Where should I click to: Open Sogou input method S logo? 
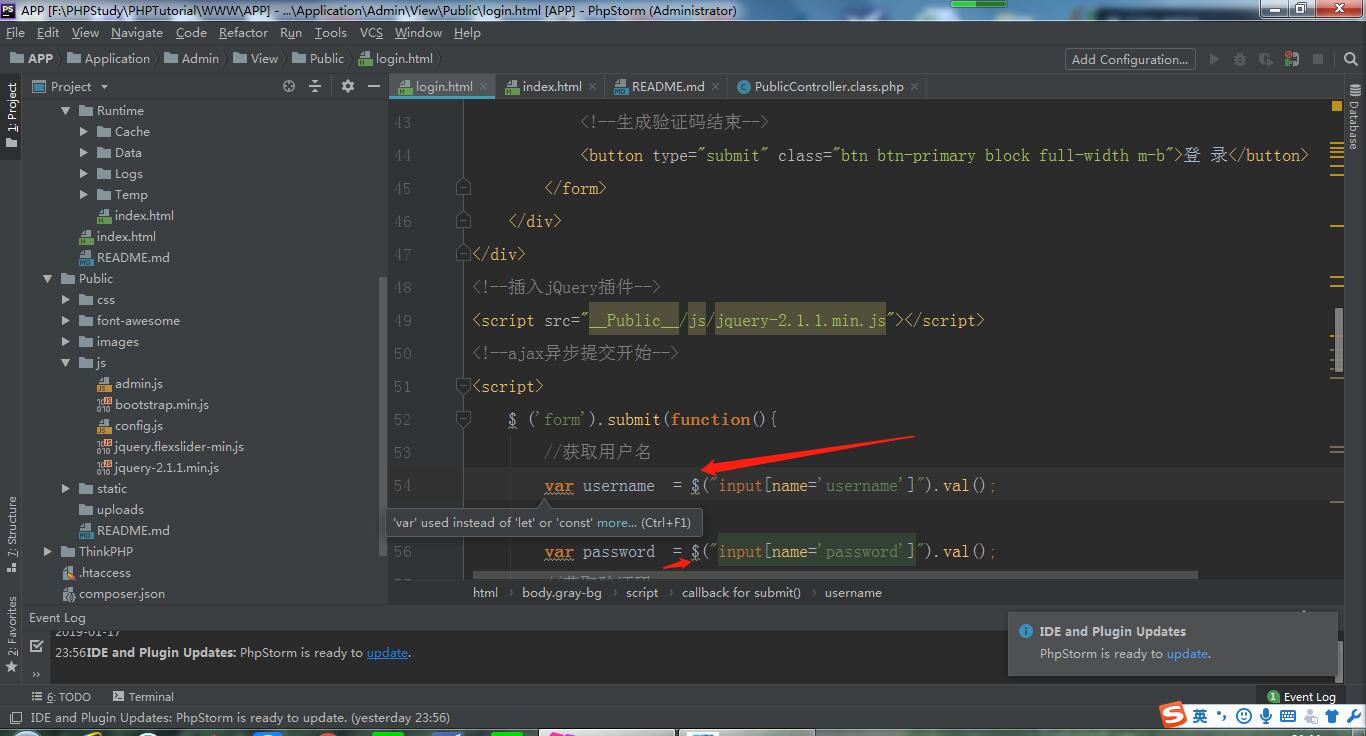[1172, 715]
